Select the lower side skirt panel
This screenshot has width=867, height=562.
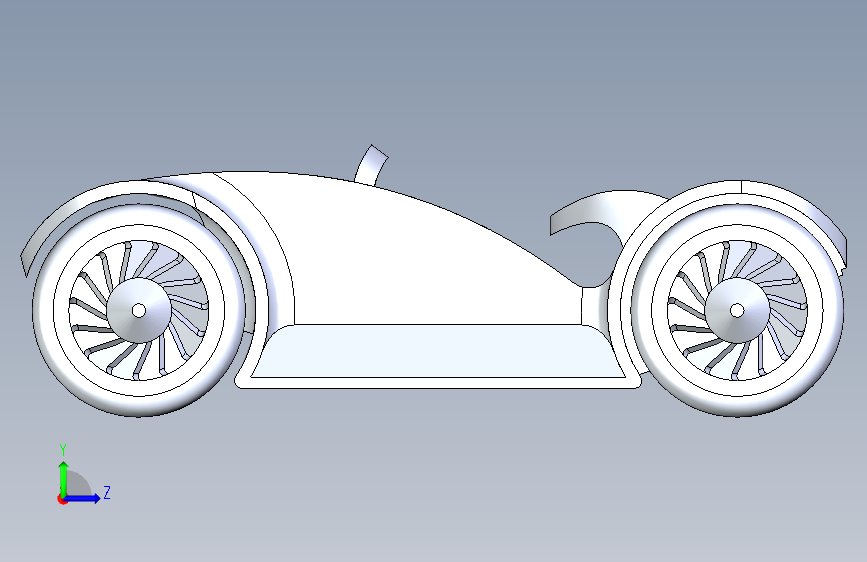point(437,352)
